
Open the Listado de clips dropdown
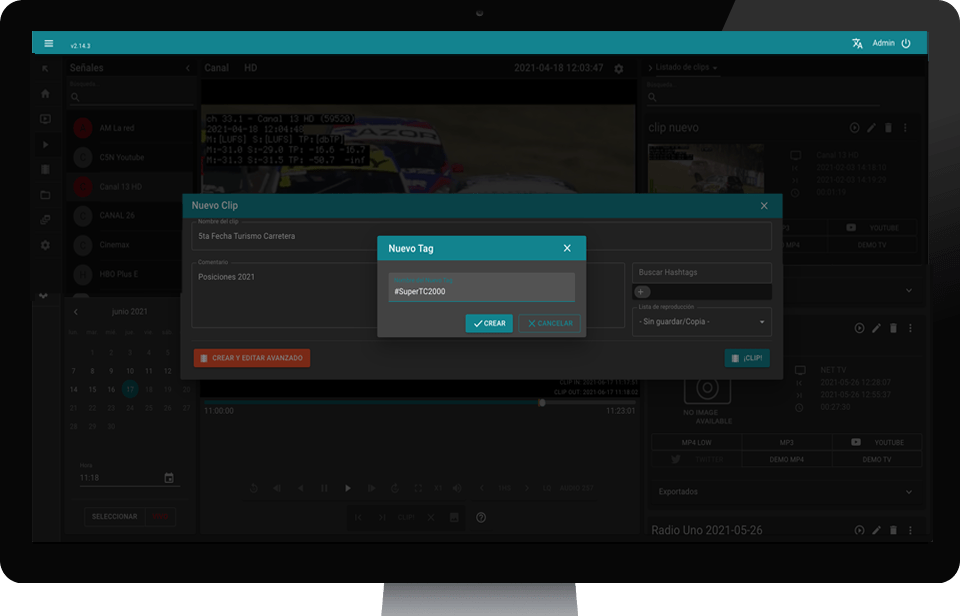686,67
